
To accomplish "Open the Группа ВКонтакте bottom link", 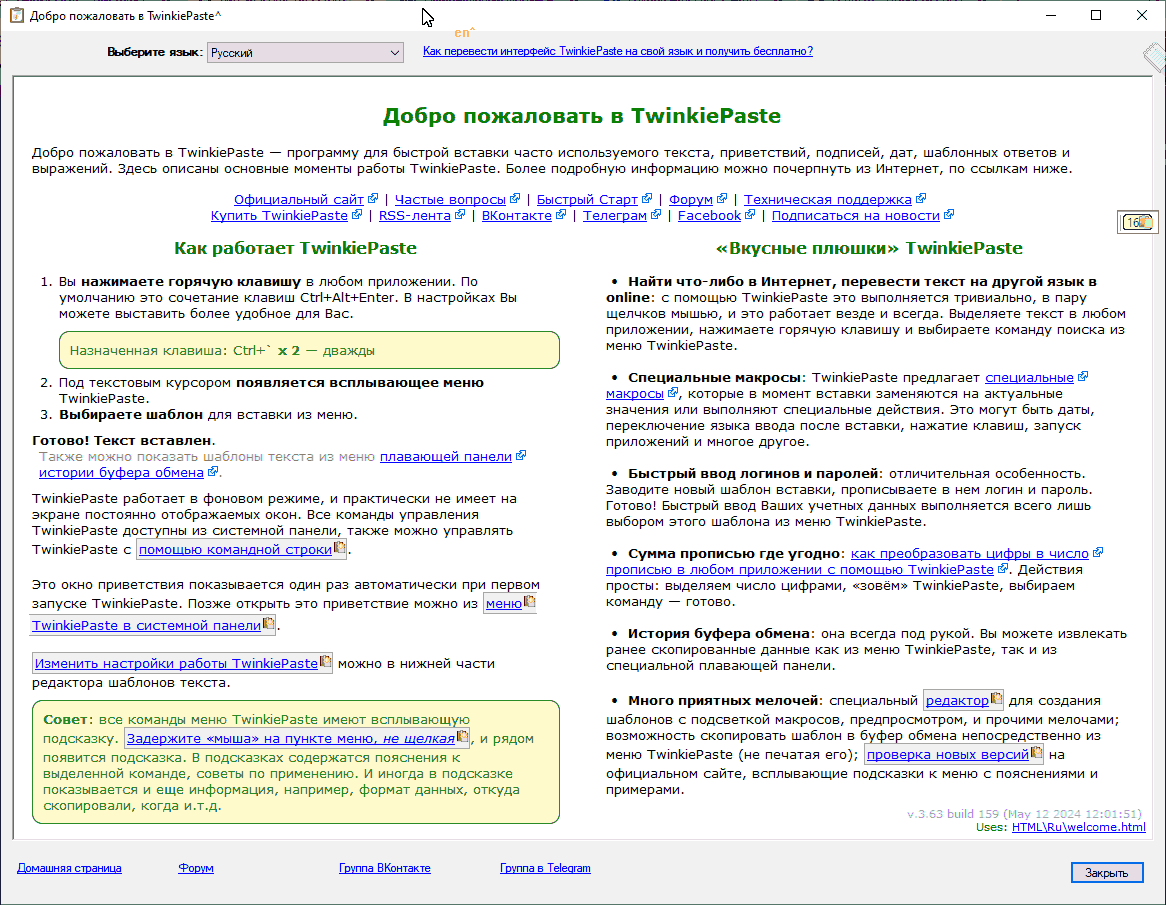I will tap(384, 868).
